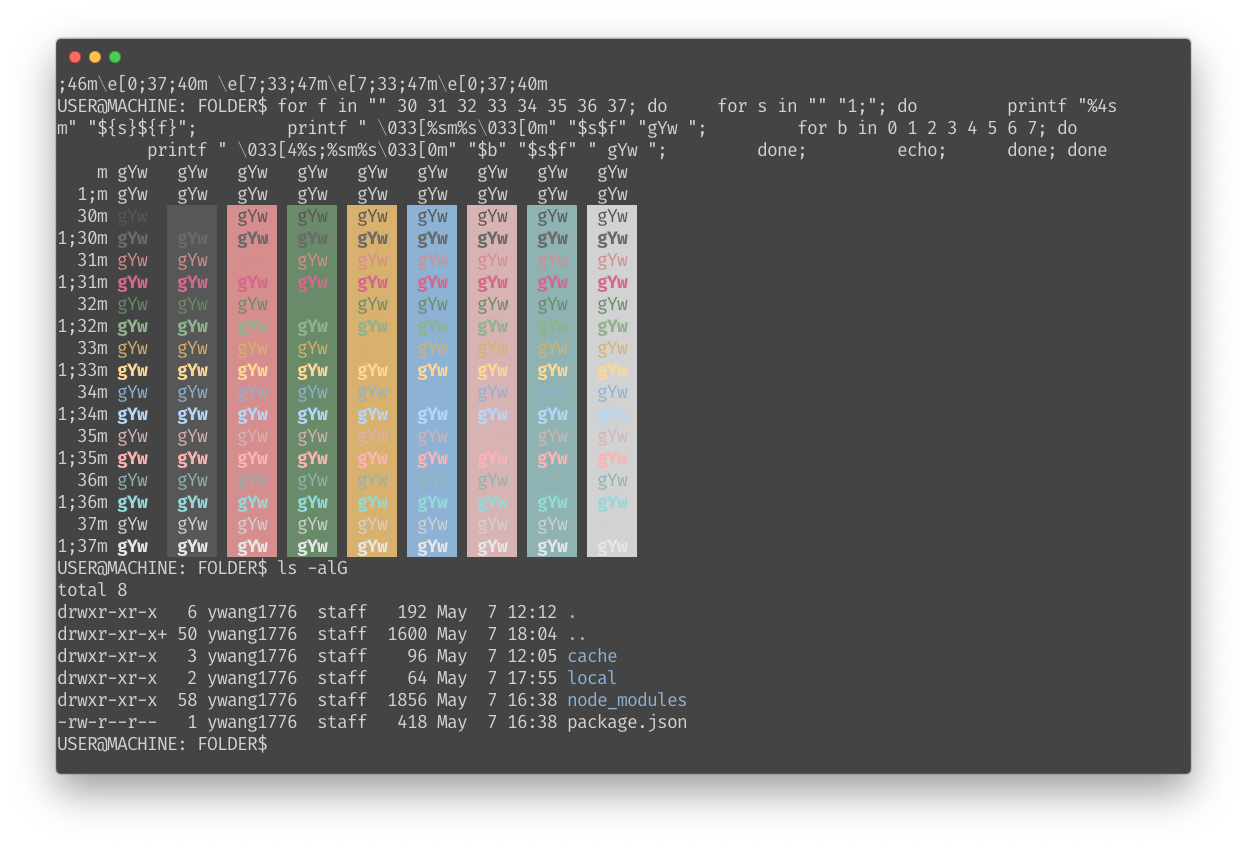Click 'ywang1776' owner in cache row
1247x848 pixels.
click(x=252, y=656)
